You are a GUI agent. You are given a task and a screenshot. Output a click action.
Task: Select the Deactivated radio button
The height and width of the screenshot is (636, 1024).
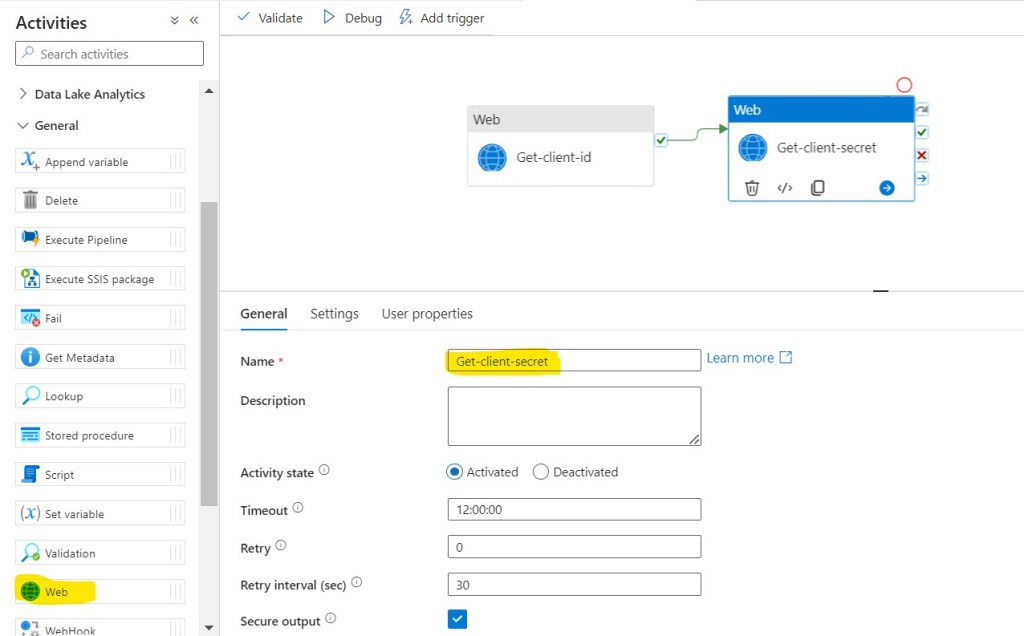[x=541, y=472]
